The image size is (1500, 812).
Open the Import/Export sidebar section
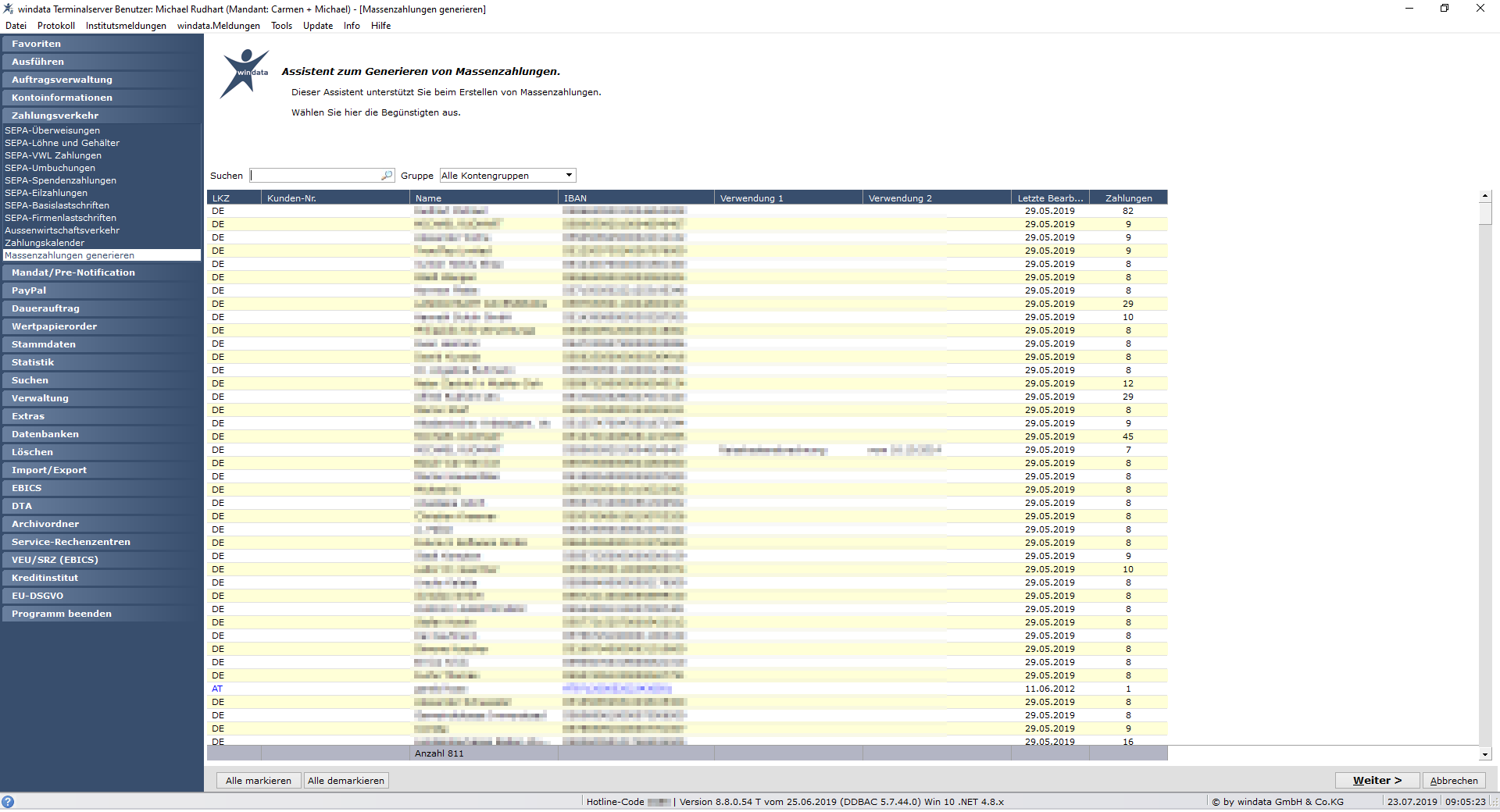[102, 470]
